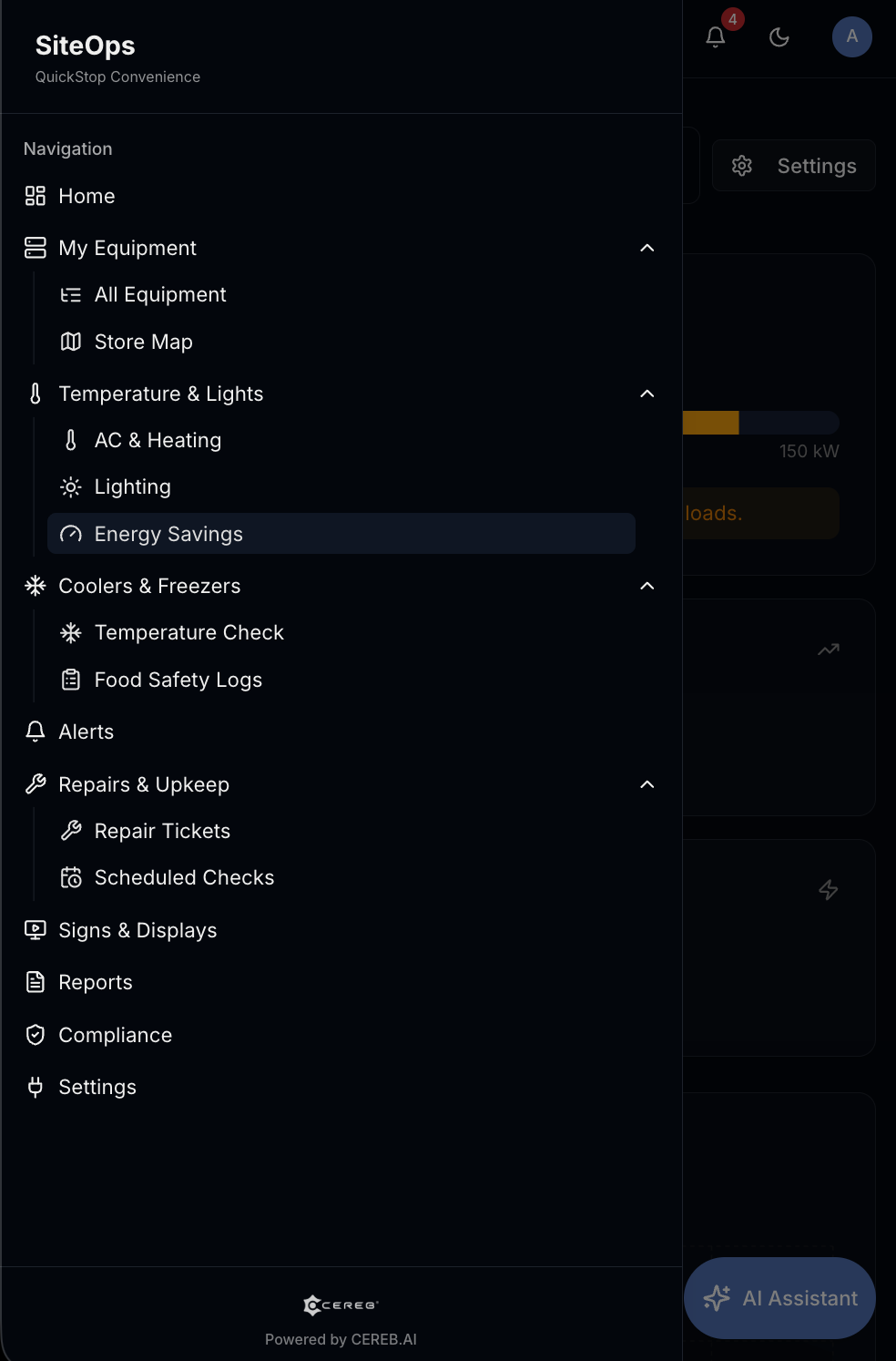Select the map icon beside Store Map
The height and width of the screenshot is (1361, 896).
(x=71, y=342)
